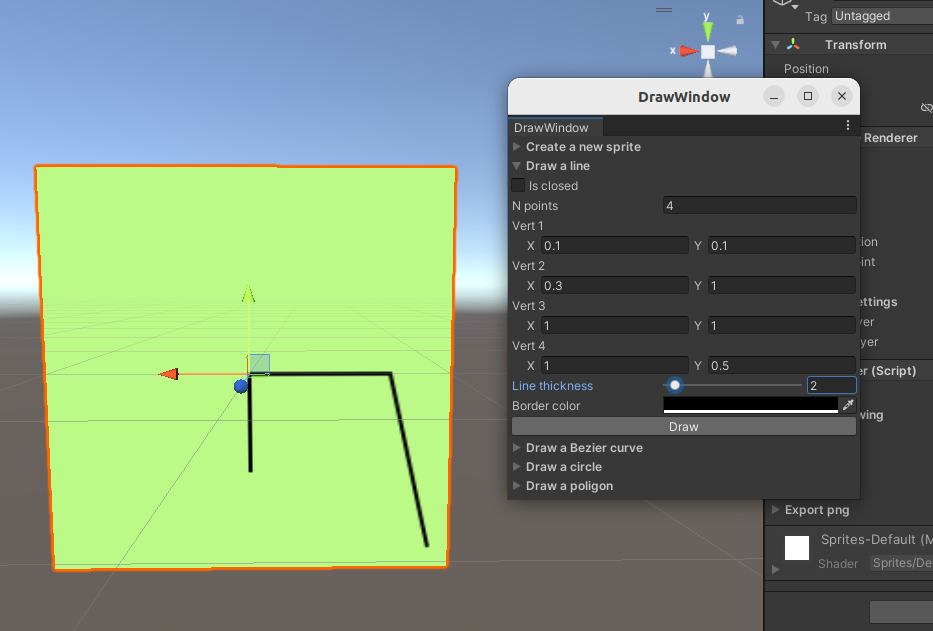The width and height of the screenshot is (933, 631).
Task: Toggle the scene gizmo rotation lock
Action: coord(740,19)
